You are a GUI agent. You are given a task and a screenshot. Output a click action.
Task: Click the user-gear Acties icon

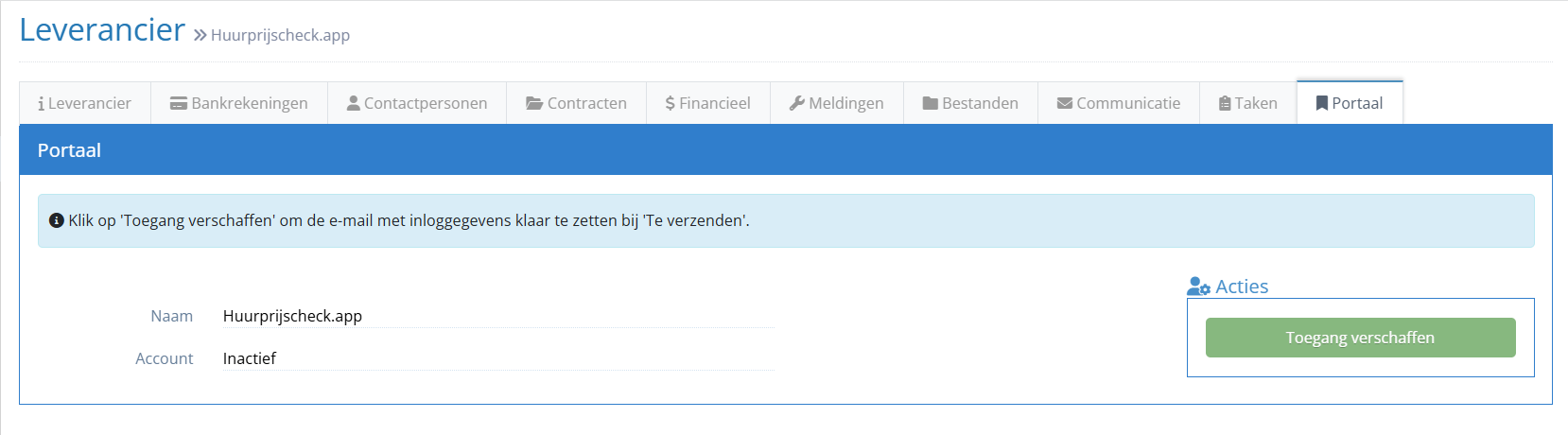point(1199,287)
